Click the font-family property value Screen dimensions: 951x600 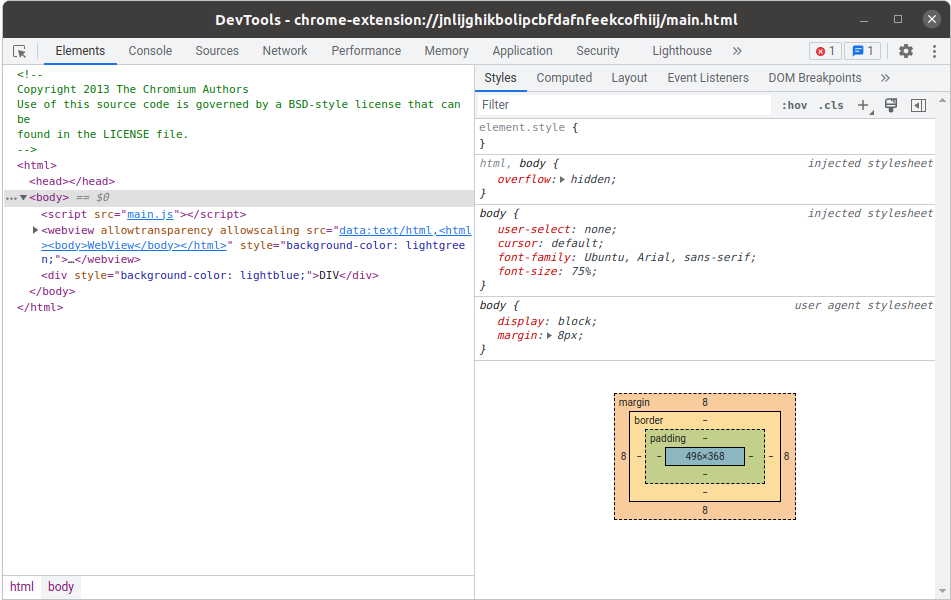[668, 257]
